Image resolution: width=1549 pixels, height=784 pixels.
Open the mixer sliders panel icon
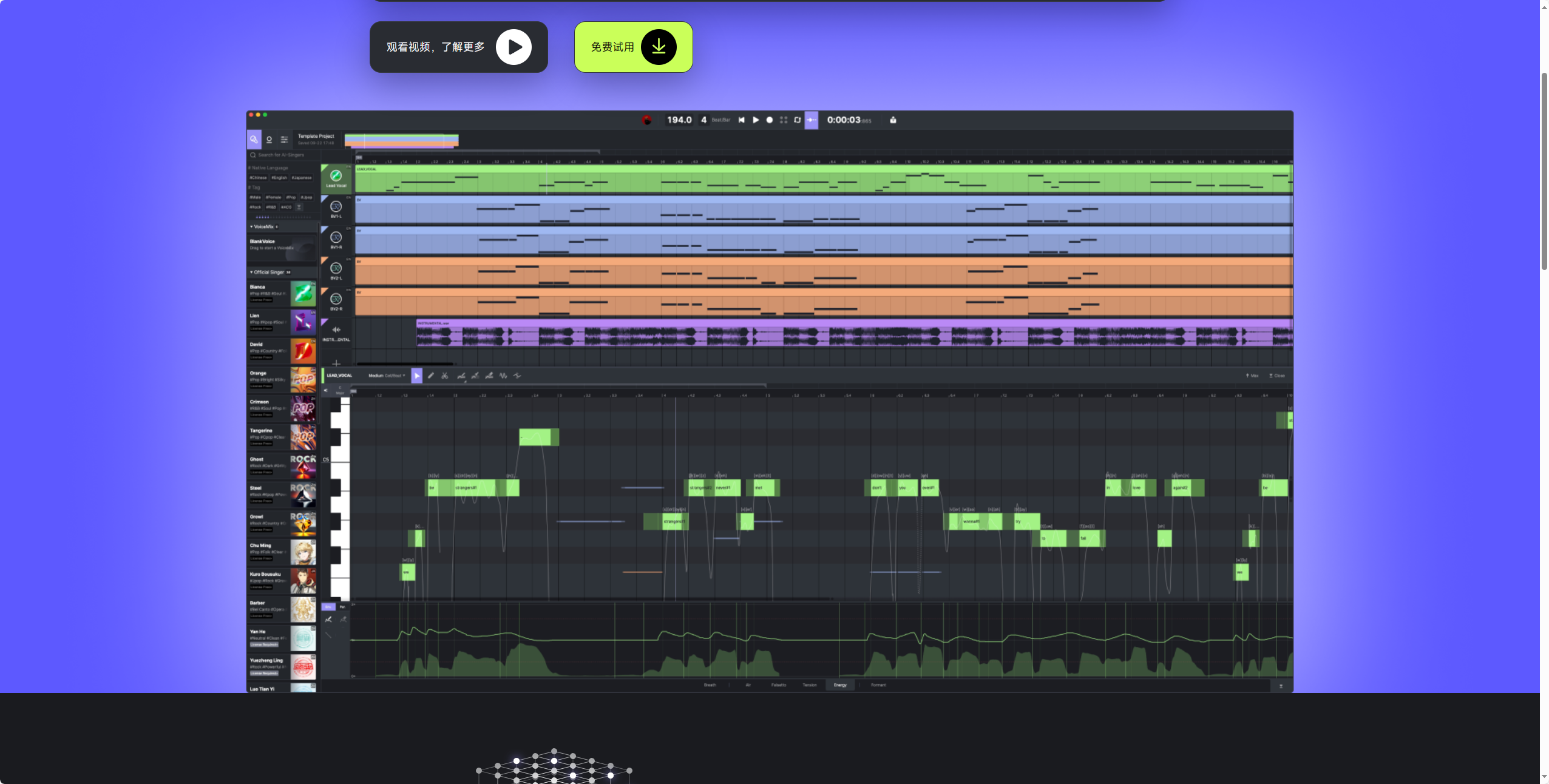point(284,140)
